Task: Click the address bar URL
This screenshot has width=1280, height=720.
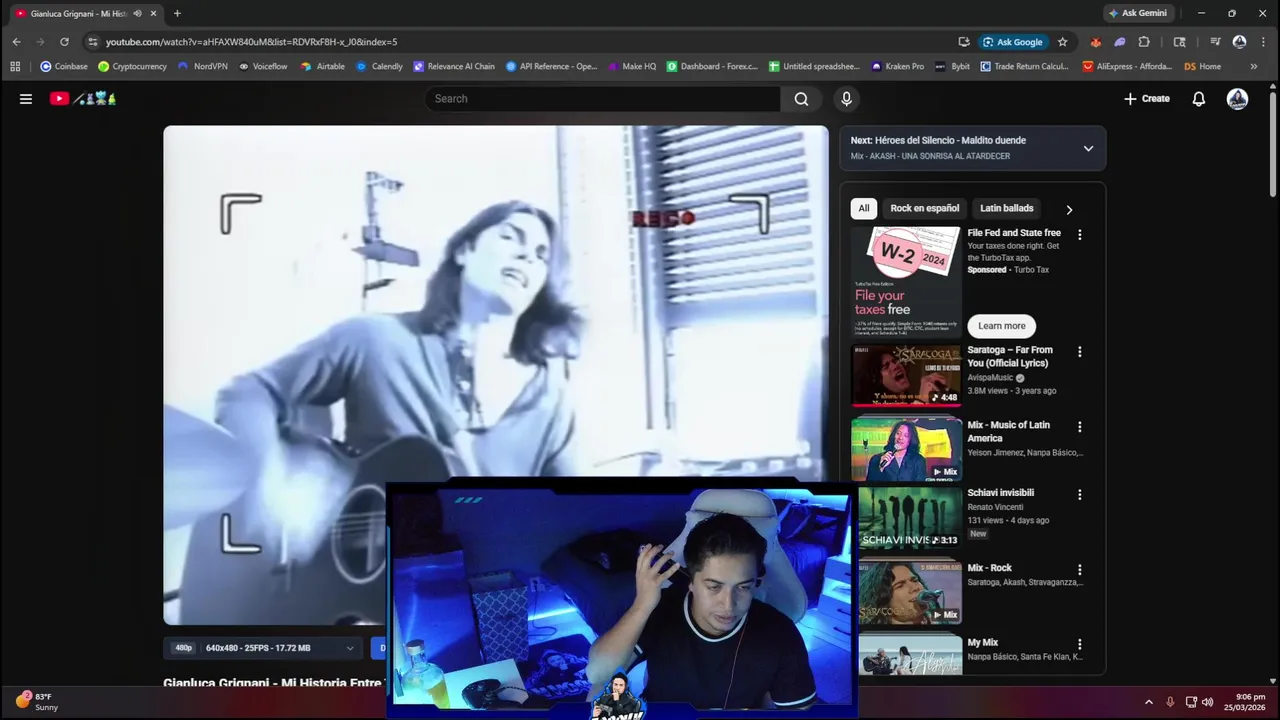Action: tap(251, 42)
